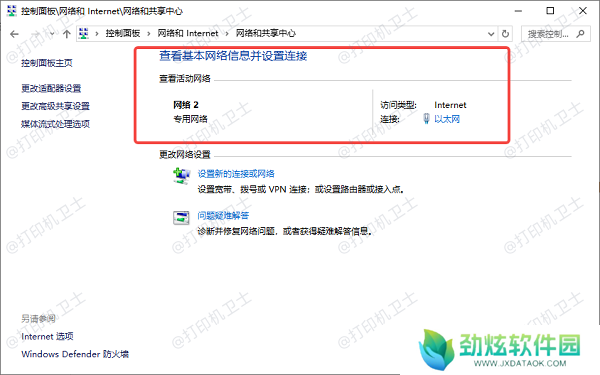Select 网络和共享中心 breadcrumb segment
This screenshot has width=600, height=375.
point(266,33)
